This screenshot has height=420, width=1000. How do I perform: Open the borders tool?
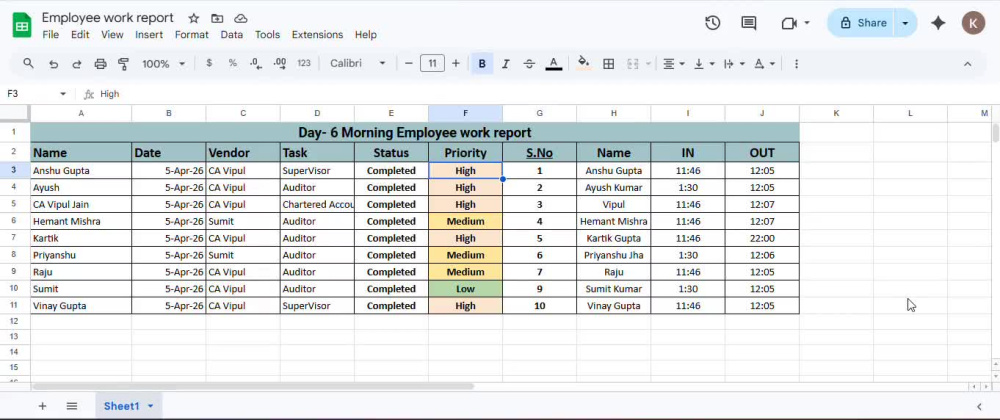click(608, 64)
